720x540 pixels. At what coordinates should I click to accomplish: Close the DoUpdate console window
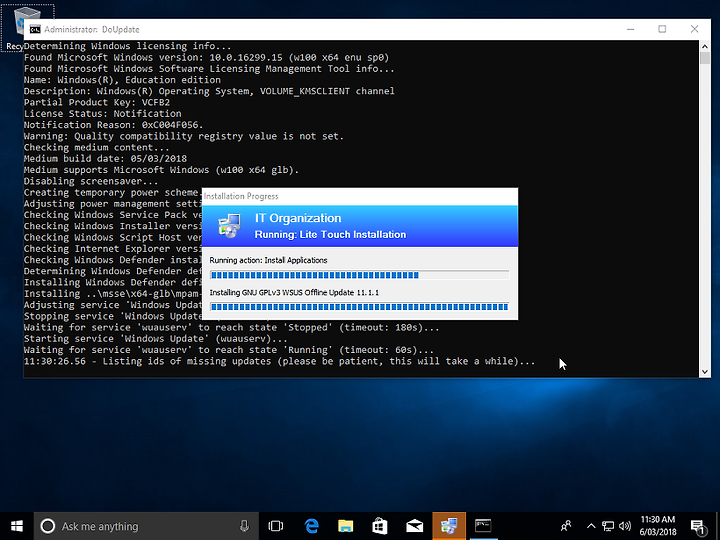pyautogui.click(x=694, y=29)
